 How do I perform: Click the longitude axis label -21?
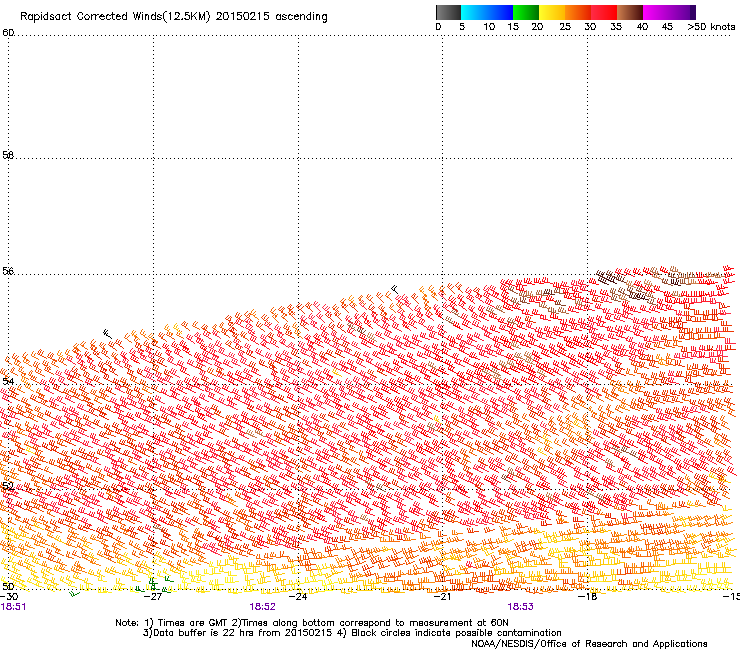point(442,597)
